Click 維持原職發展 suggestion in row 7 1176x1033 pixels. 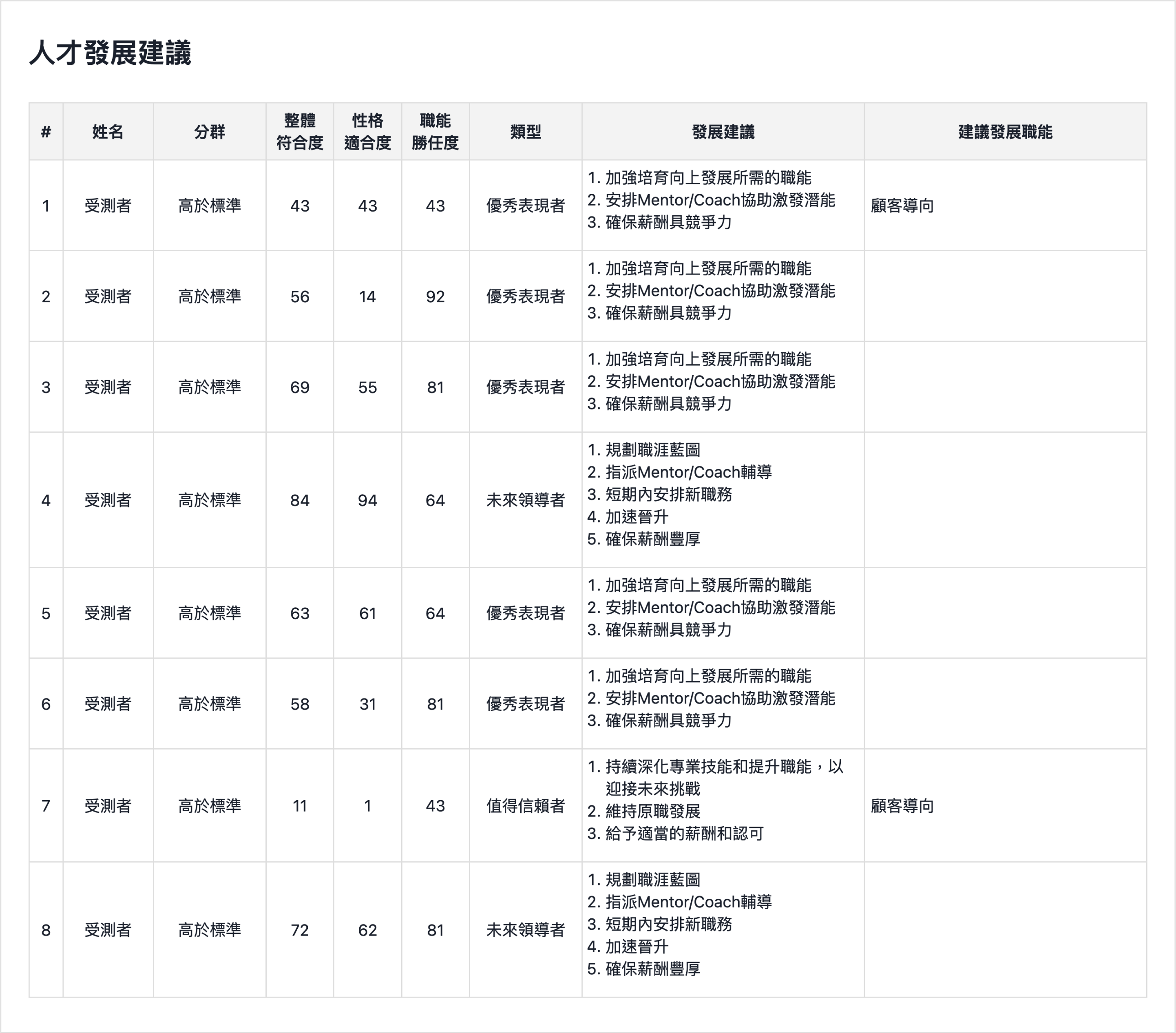pos(653,812)
